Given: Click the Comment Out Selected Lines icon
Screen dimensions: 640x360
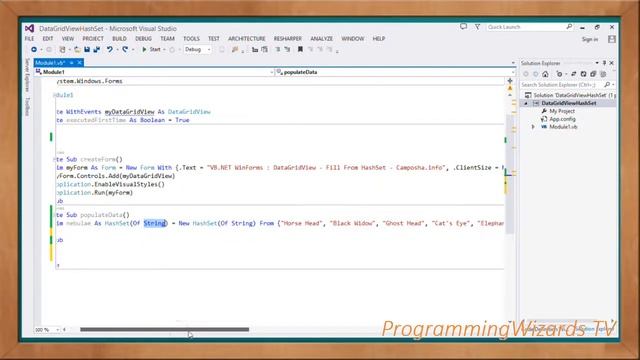Looking at the screenshot, I should (255, 49).
